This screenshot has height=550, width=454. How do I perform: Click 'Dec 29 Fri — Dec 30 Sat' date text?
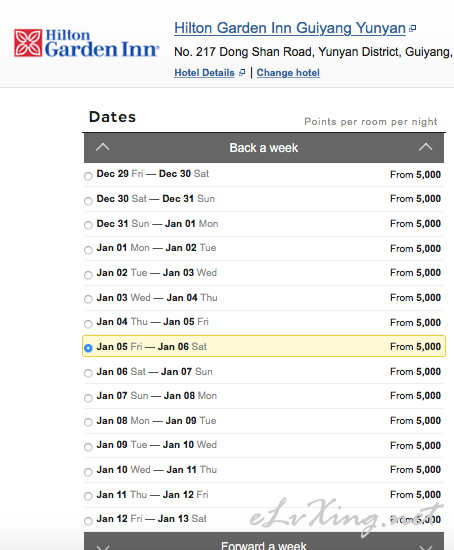tap(153, 174)
